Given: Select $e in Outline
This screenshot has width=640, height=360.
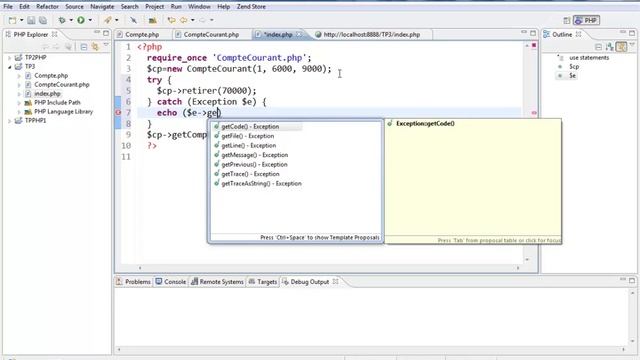Looking at the screenshot, I should pos(572,76).
